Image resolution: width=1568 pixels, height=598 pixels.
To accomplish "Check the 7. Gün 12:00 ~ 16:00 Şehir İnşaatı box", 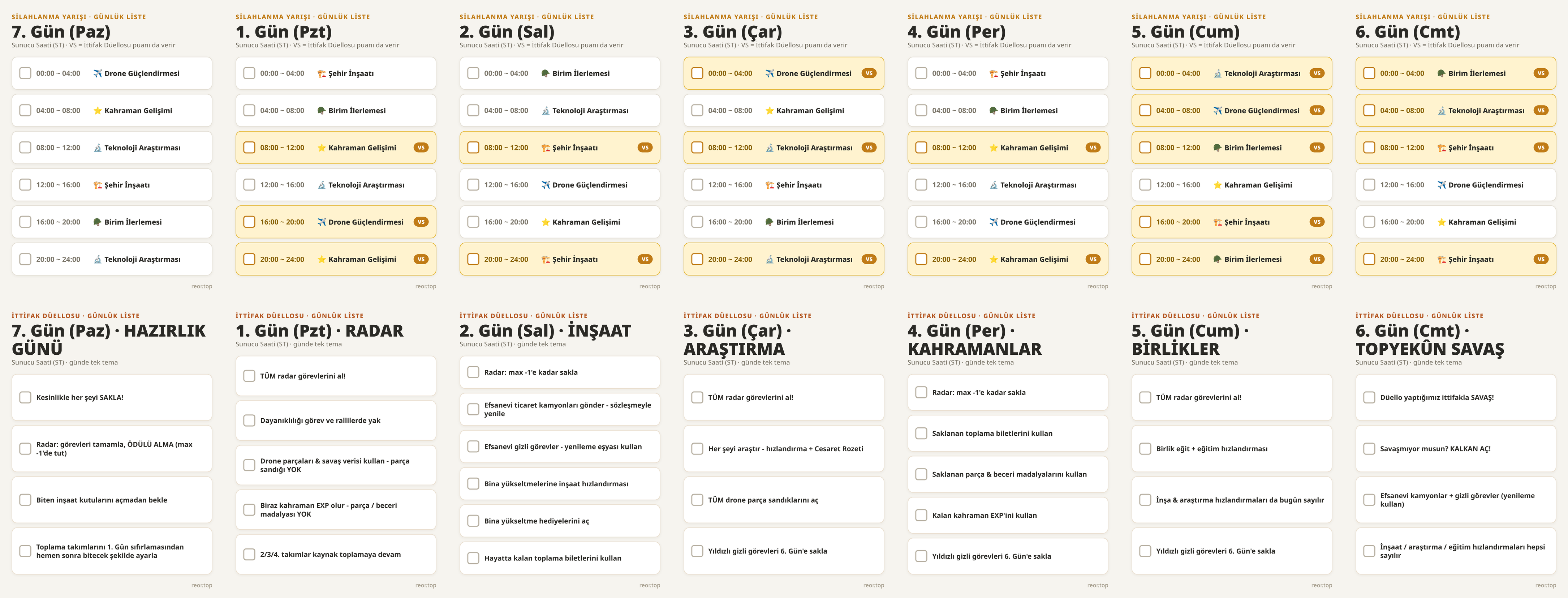I will tap(25, 184).
